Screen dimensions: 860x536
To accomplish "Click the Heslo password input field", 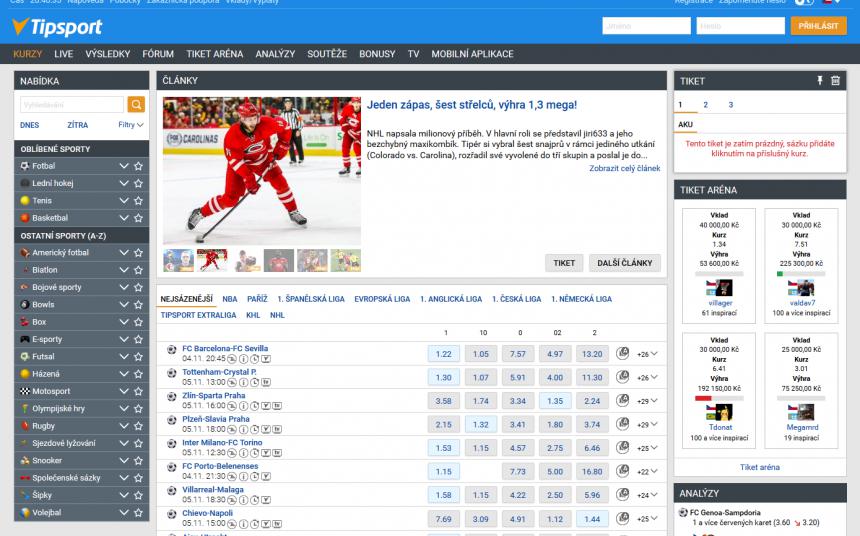I will coord(740,26).
